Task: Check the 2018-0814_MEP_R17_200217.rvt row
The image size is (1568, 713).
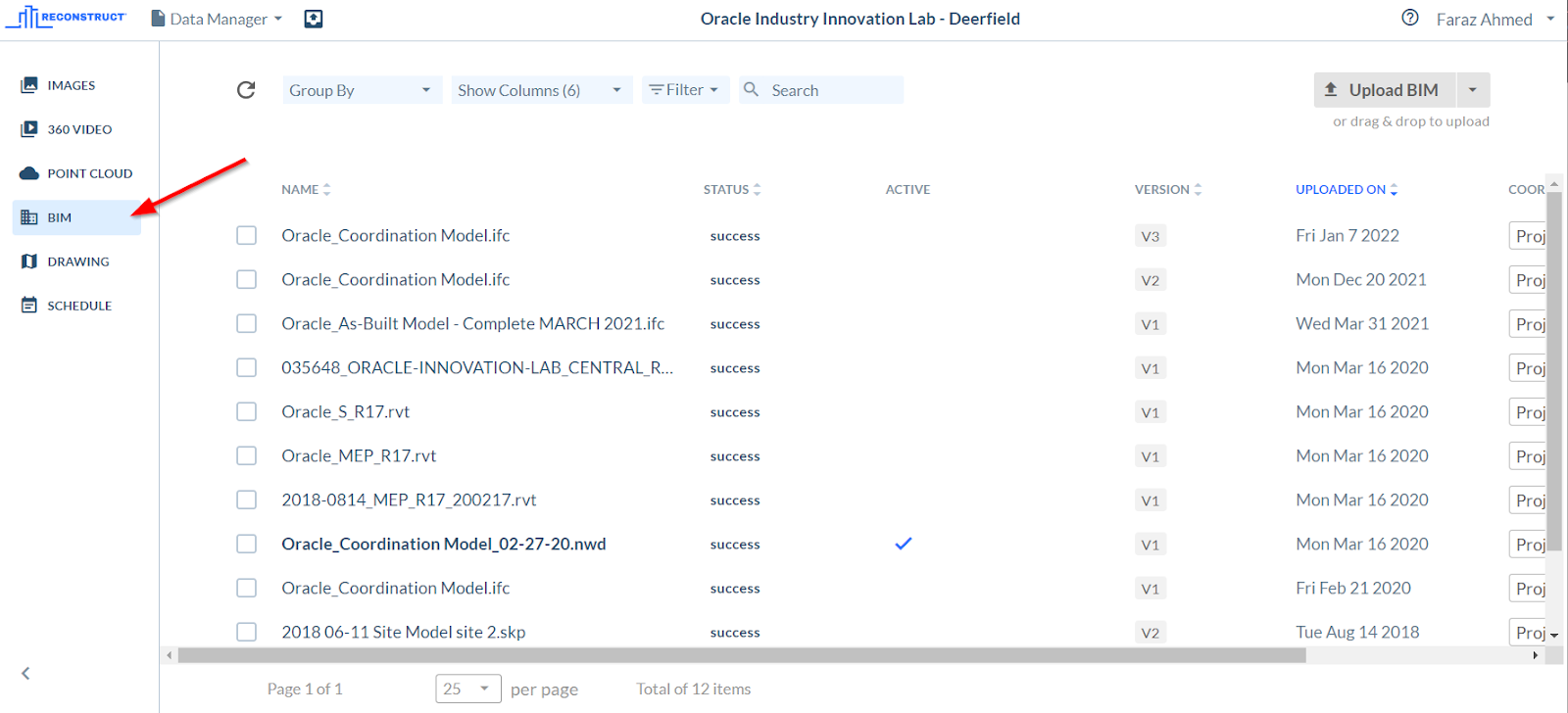Action: pos(247,499)
